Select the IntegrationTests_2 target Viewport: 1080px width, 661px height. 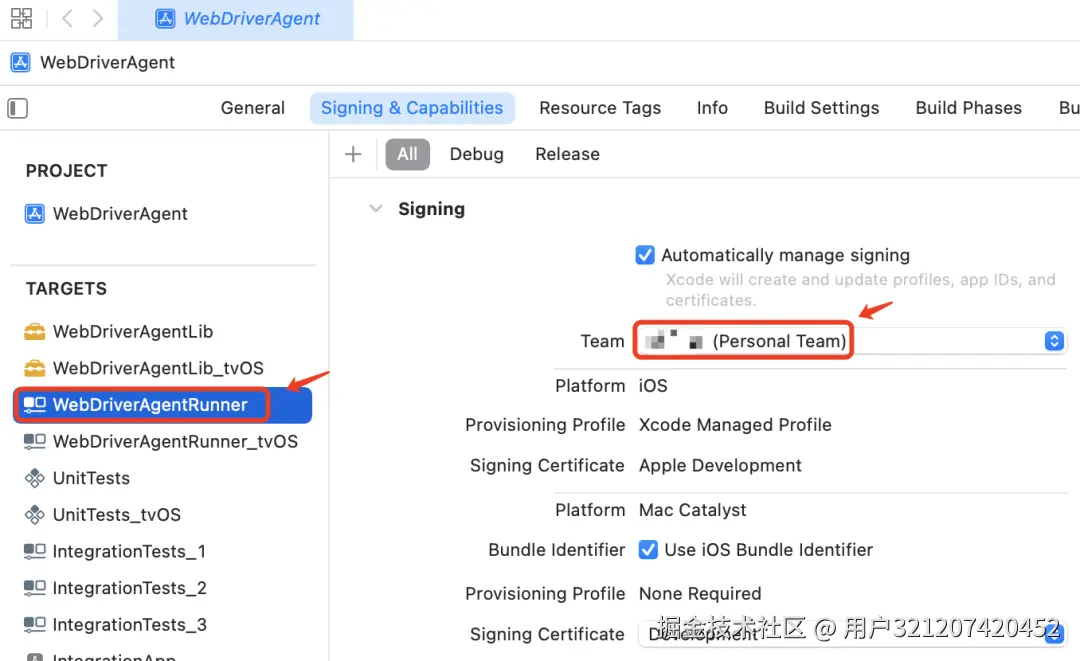(x=115, y=588)
